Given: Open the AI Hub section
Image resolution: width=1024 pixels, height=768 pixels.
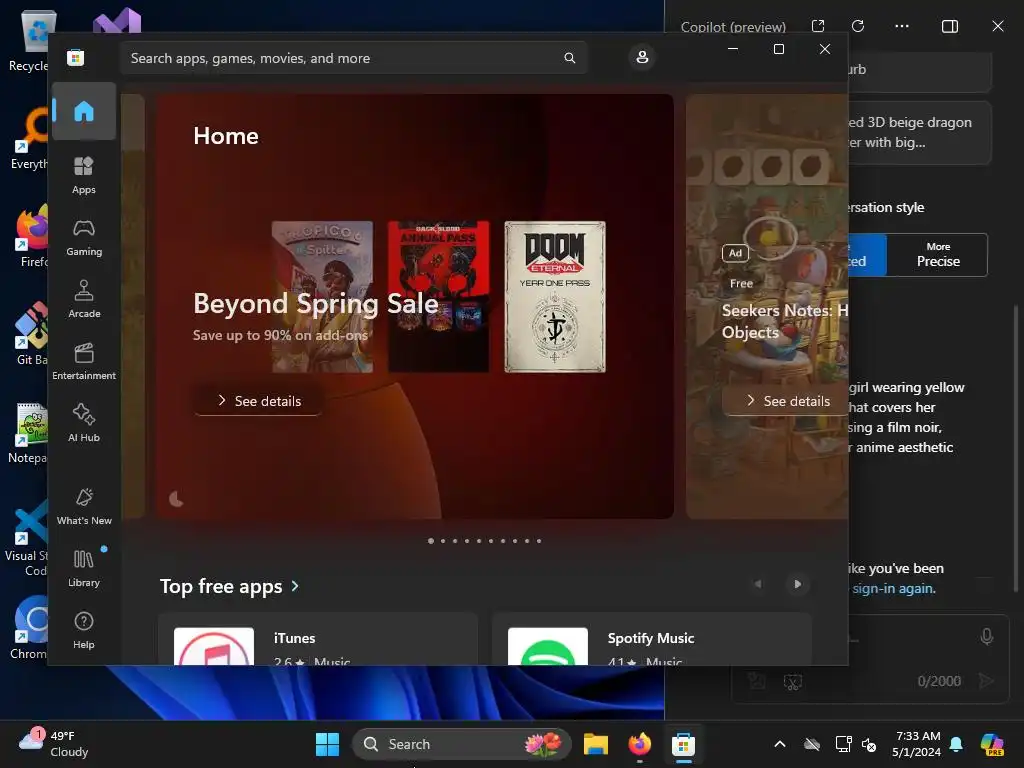Looking at the screenshot, I should [x=84, y=423].
